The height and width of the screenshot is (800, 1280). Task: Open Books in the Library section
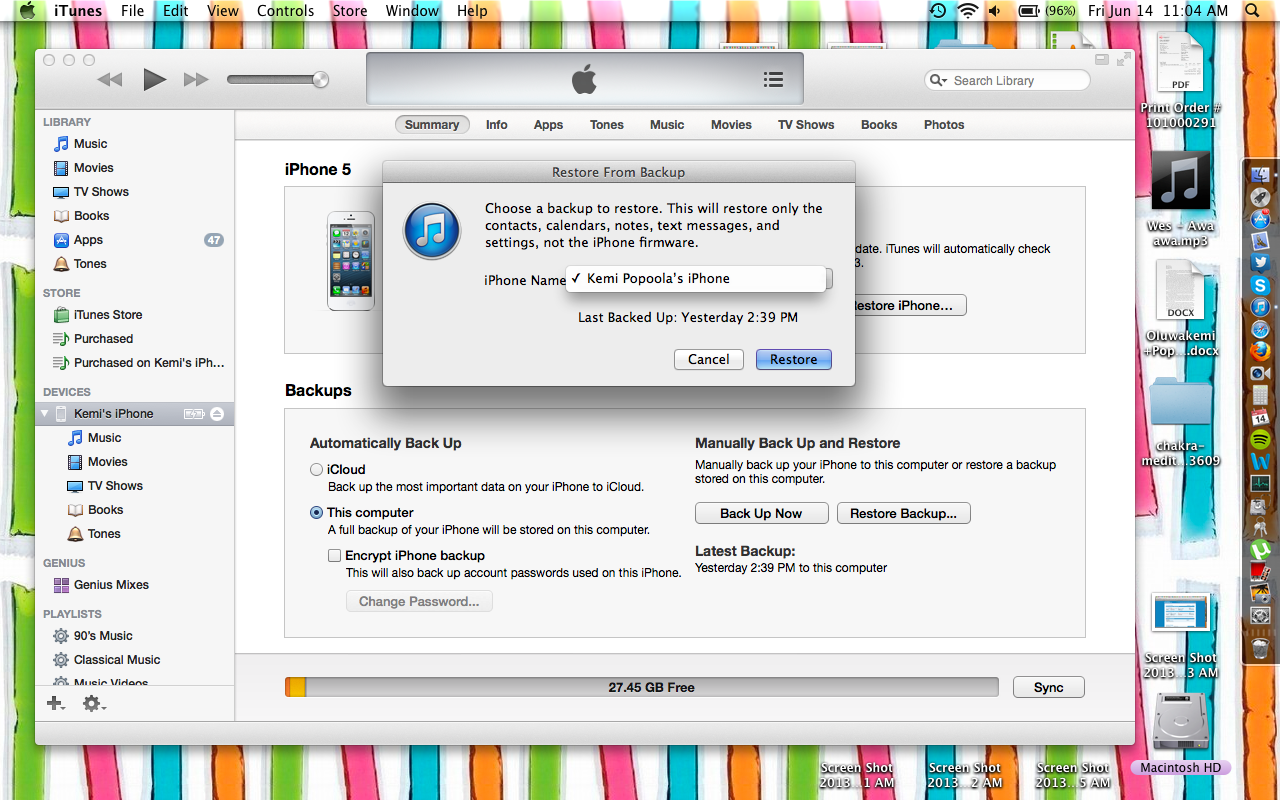(x=91, y=216)
